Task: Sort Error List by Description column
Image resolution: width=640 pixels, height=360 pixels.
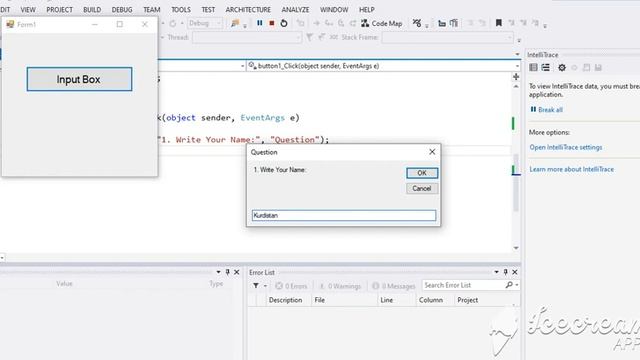Action: click(285, 300)
